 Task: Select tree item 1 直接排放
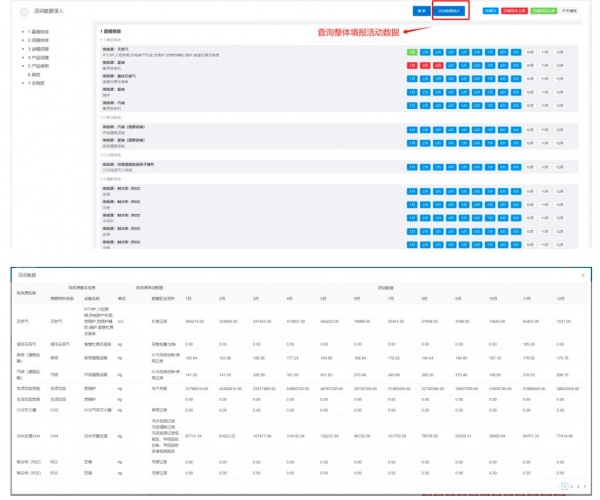coord(38,32)
